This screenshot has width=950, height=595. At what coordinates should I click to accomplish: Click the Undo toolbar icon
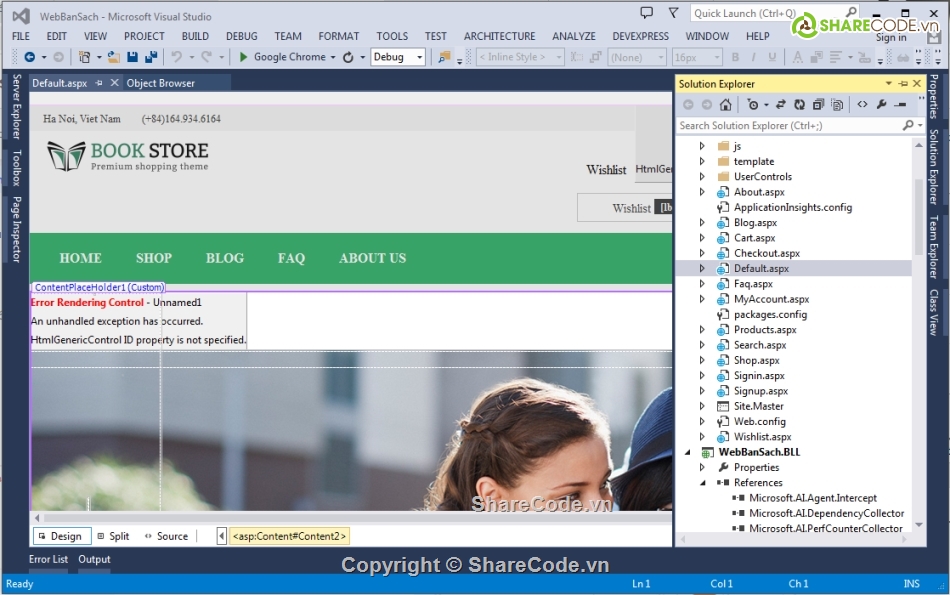tap(177, 57)
